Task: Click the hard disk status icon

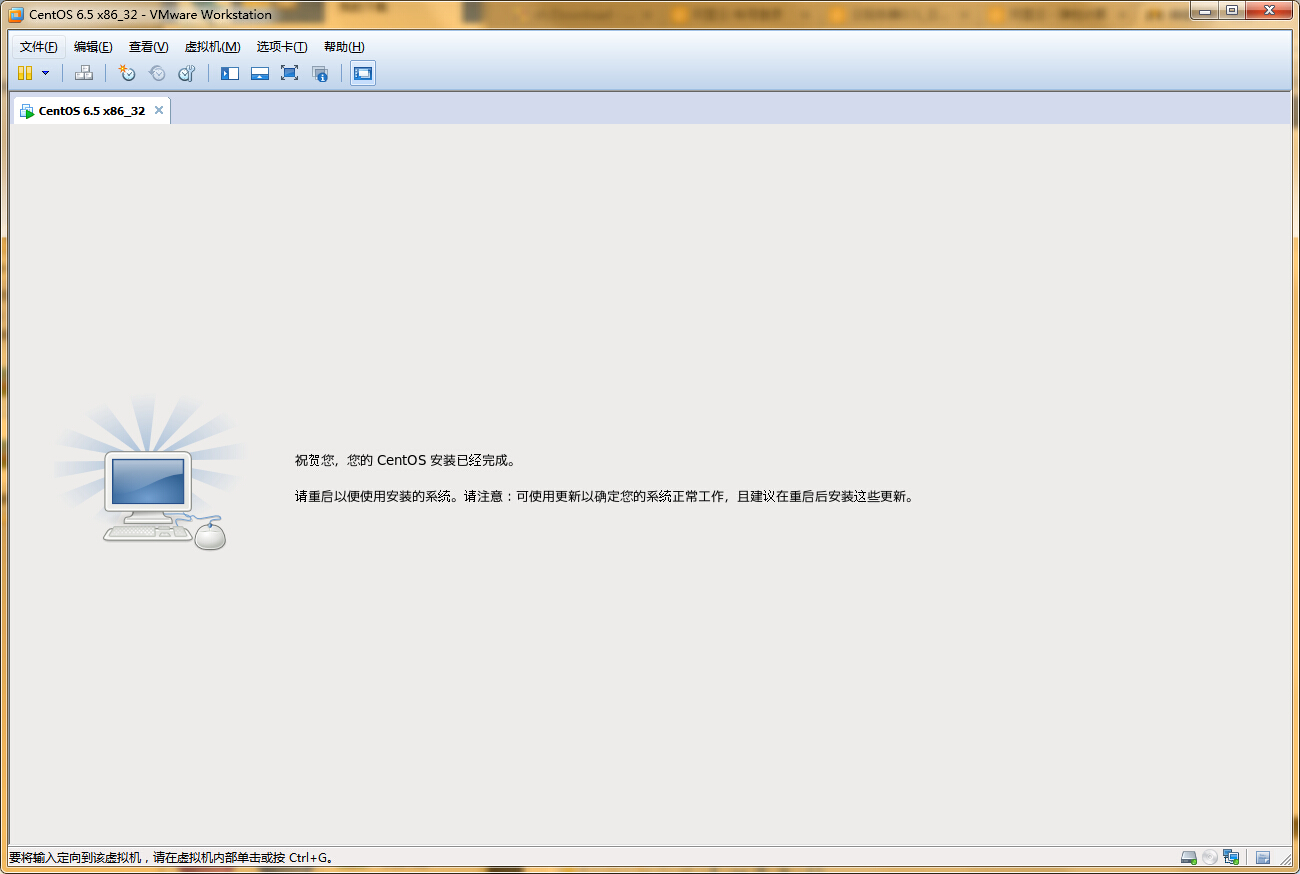Action: pyautogui.click(x=1189, y=858)
